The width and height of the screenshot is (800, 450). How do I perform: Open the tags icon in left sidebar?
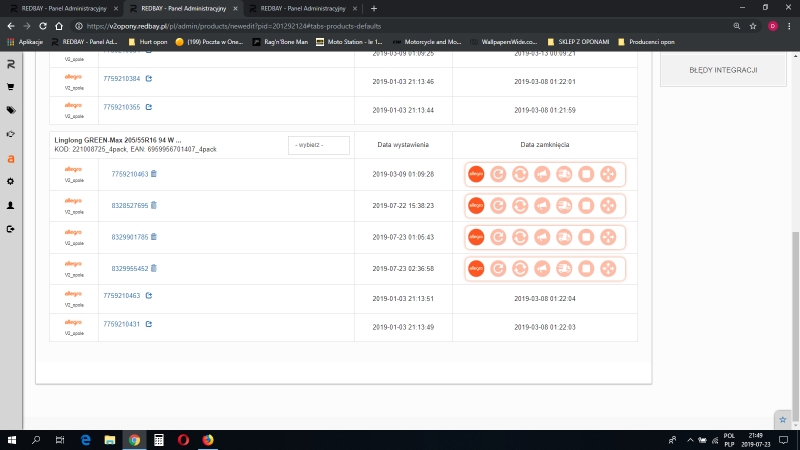pyautogui.click(x=10, y=110)
